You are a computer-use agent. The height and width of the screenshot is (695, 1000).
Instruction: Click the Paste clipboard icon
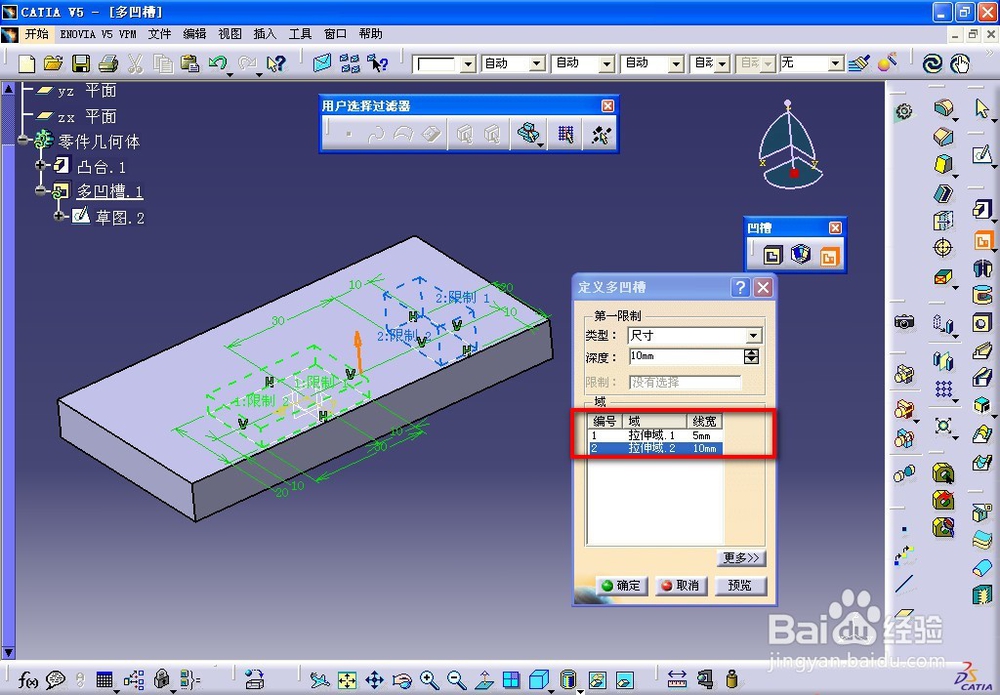pos(190,64)
